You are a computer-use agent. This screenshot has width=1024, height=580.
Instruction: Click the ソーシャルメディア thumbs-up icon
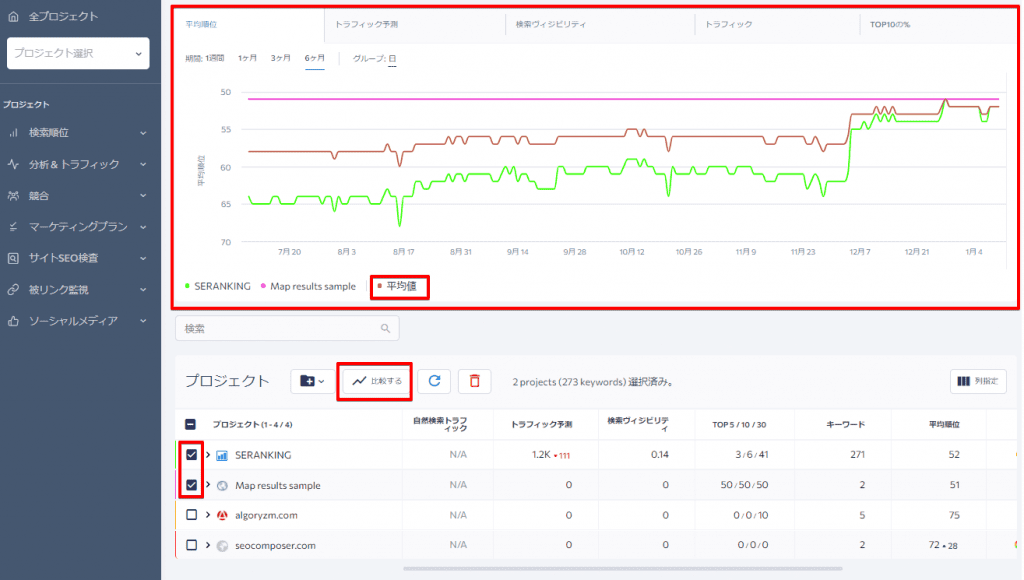[x=13, y=321]
